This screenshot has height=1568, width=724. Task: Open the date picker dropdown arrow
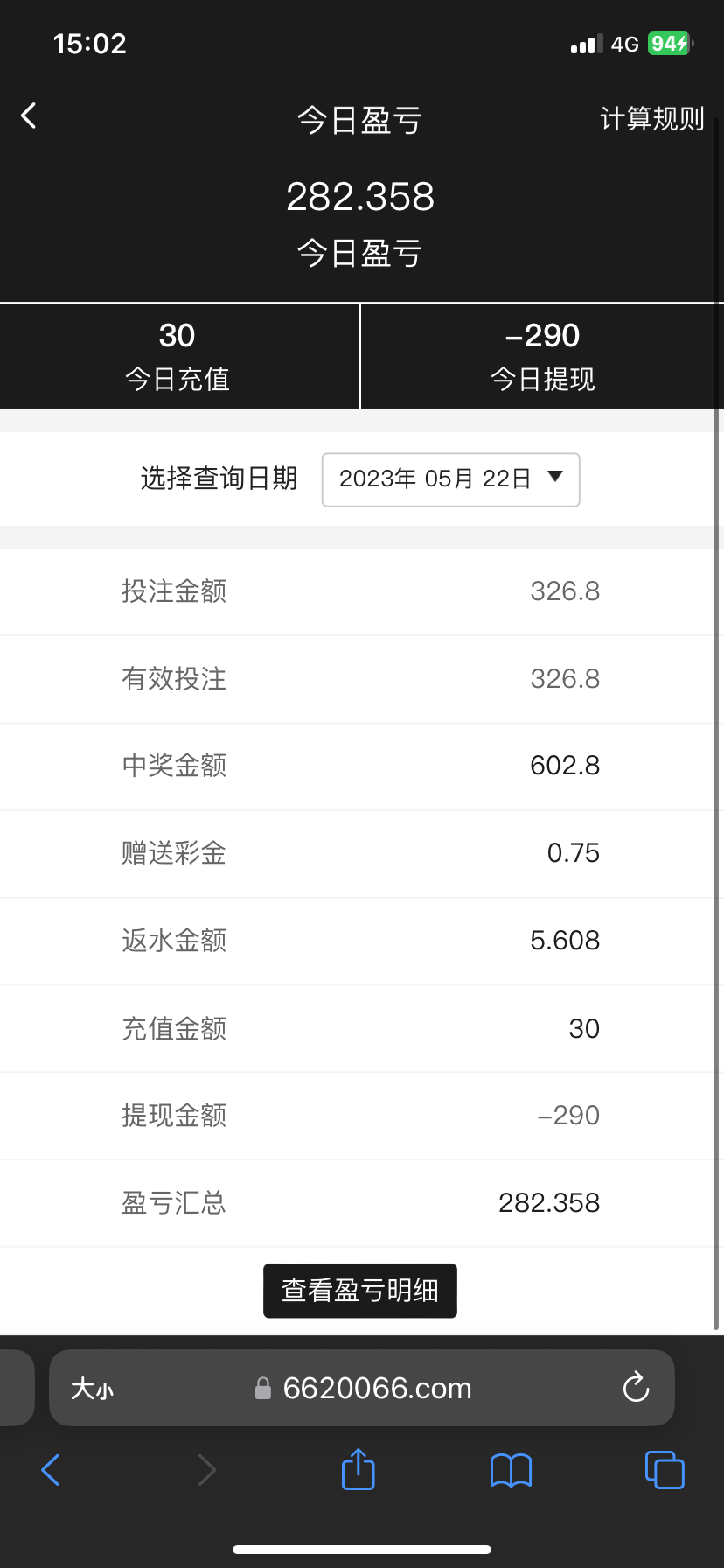555,477
